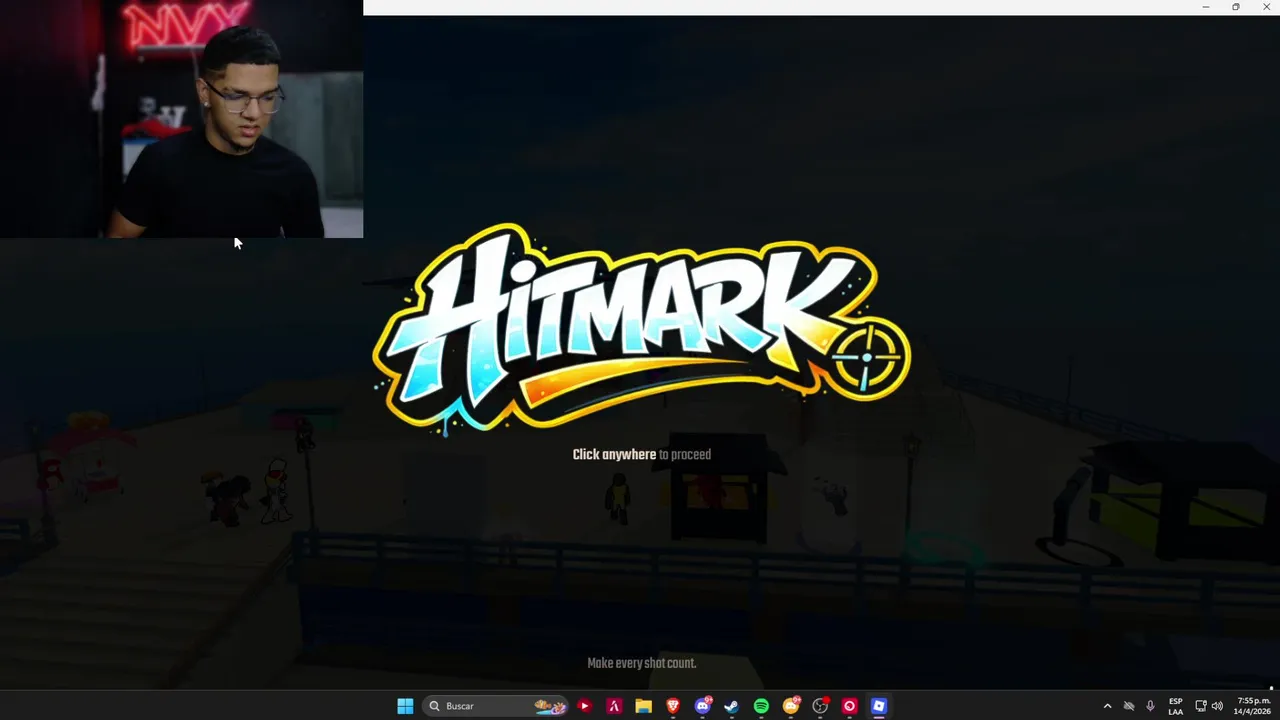Click the Hitmark logo
Viewport: 1280px width, 720px height.
click(x=641, y=329)
